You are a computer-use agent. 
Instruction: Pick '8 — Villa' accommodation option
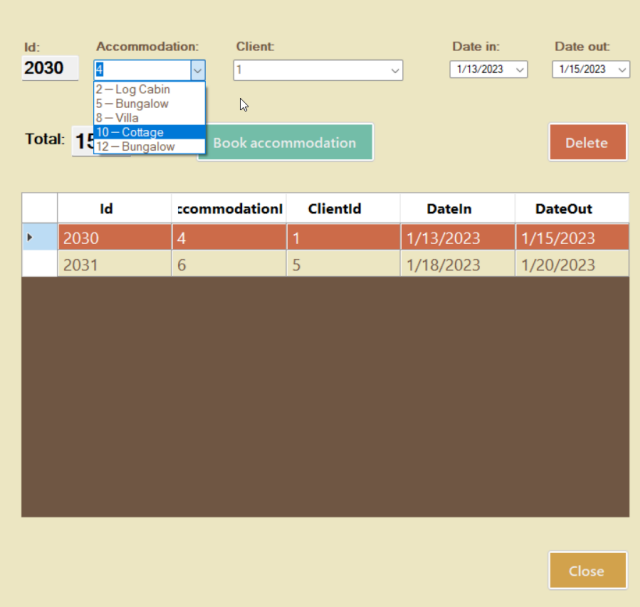point(149,118)
